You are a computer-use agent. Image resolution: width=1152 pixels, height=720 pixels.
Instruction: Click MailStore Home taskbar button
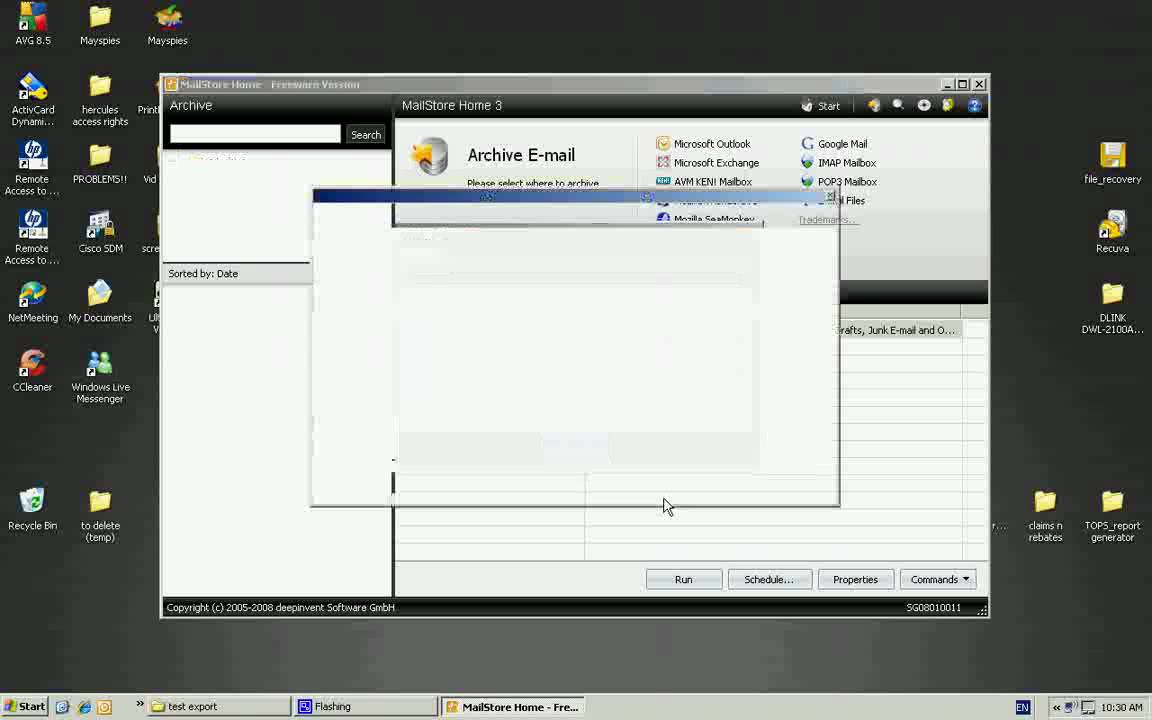pos(513,707)
